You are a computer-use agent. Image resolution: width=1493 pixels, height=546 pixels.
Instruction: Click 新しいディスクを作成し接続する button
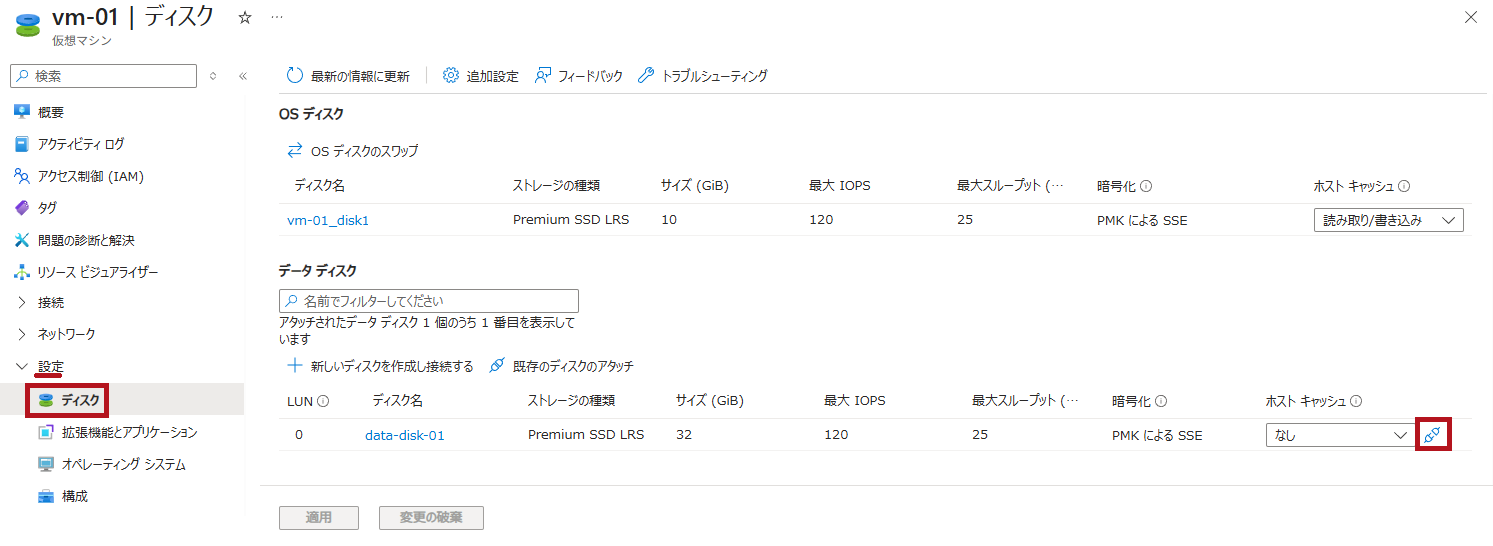381,366
